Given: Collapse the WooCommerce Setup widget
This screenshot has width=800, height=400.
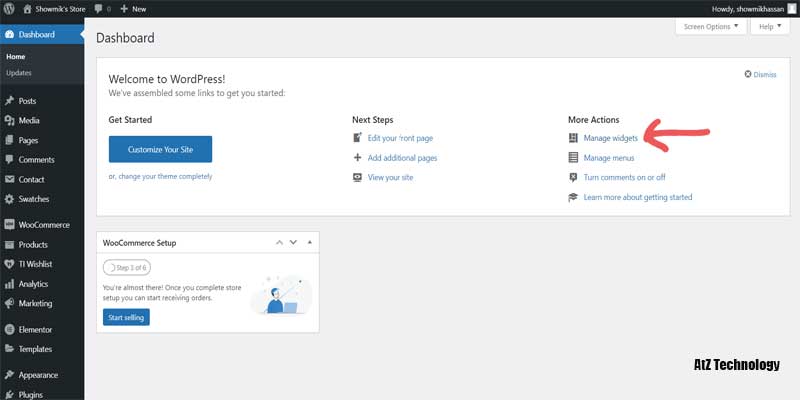Looking at the screenshot, I should point(310,243).
